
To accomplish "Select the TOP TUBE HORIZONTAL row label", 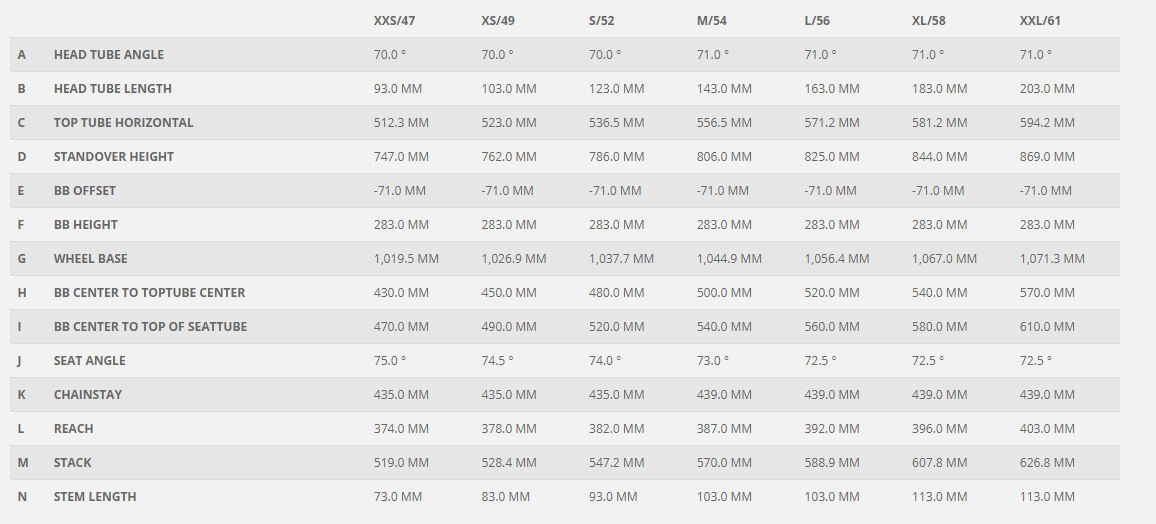I will click(x=124, y=123).
